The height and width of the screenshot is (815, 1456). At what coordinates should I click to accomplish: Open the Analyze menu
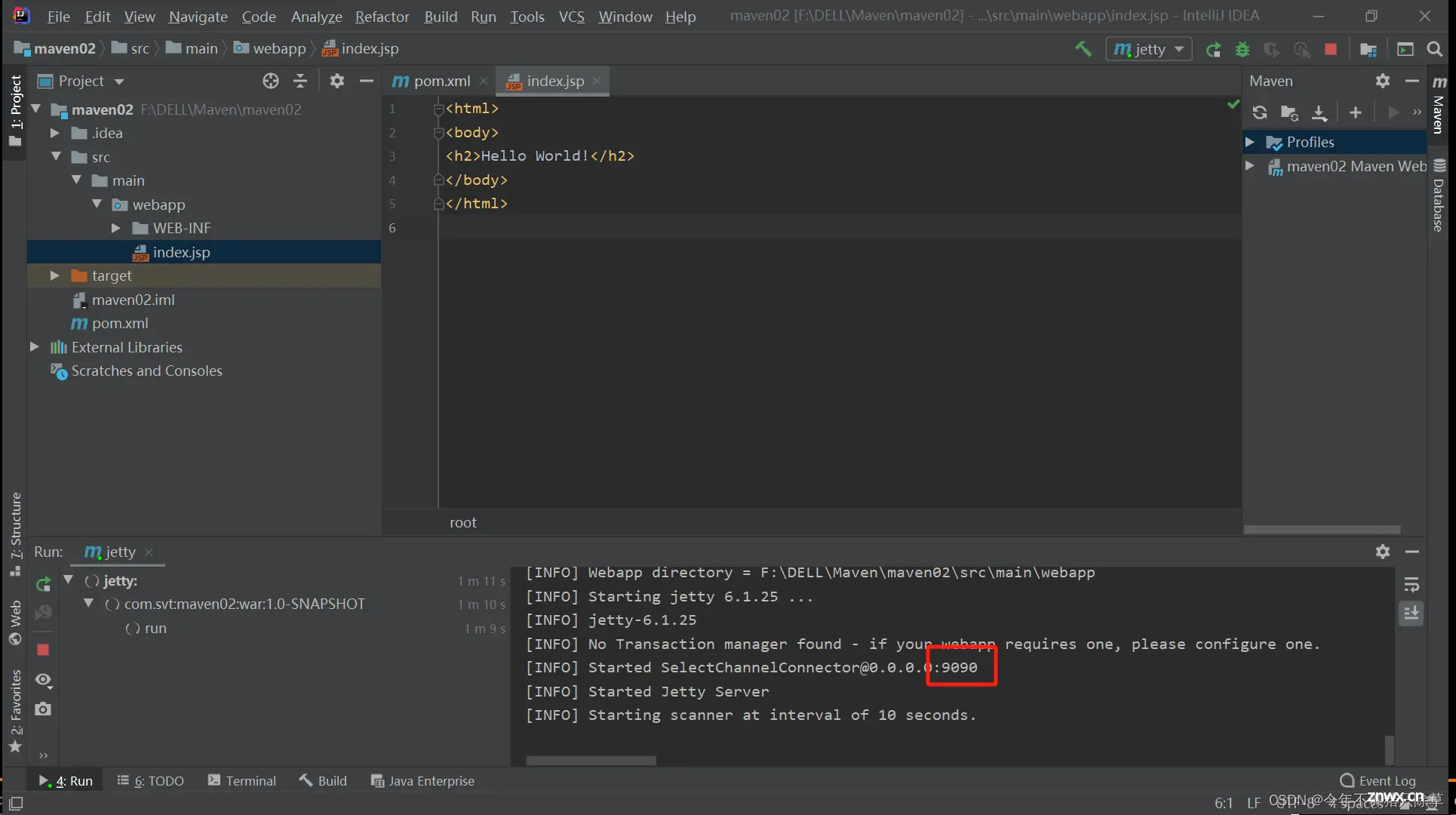coord(317,17)
